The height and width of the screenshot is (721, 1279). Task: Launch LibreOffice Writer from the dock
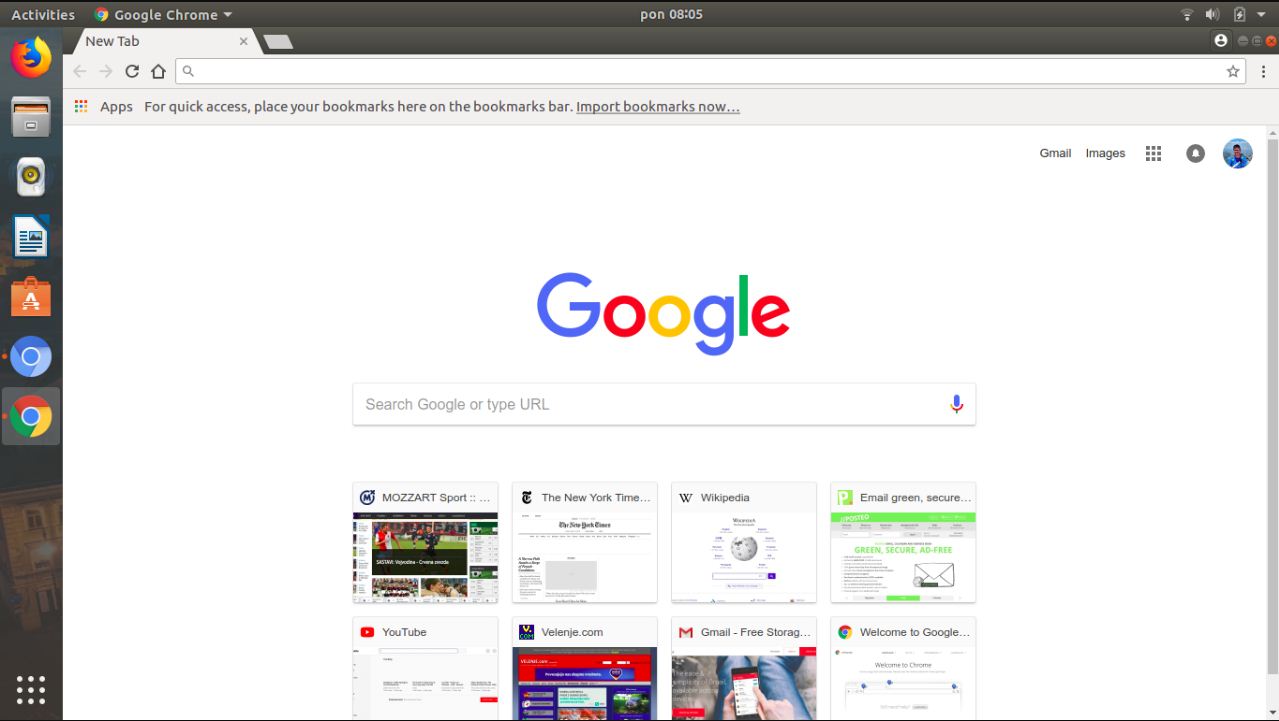tap(31, 237)
